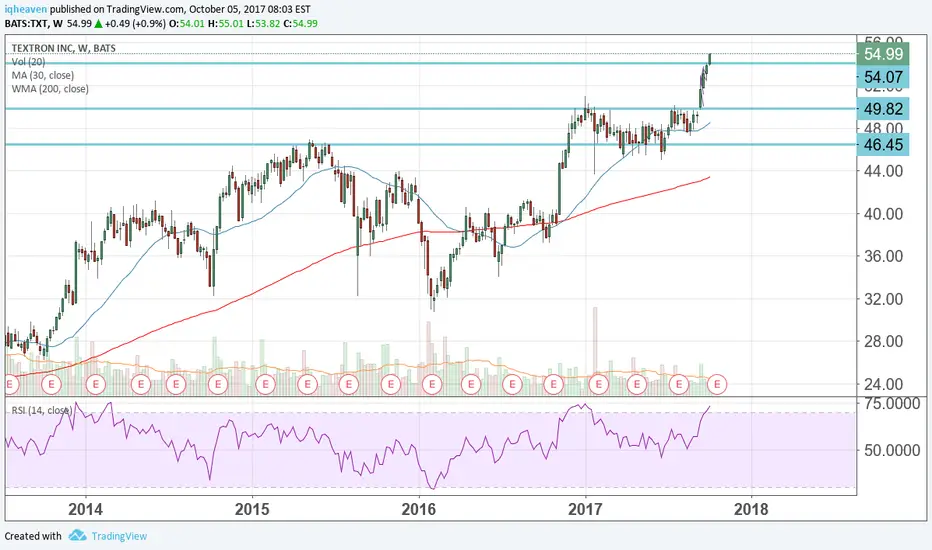This screenshot has width=932, height=550.
Task: Click the WMA (200, close) indicator label
Action: (50, 89)
